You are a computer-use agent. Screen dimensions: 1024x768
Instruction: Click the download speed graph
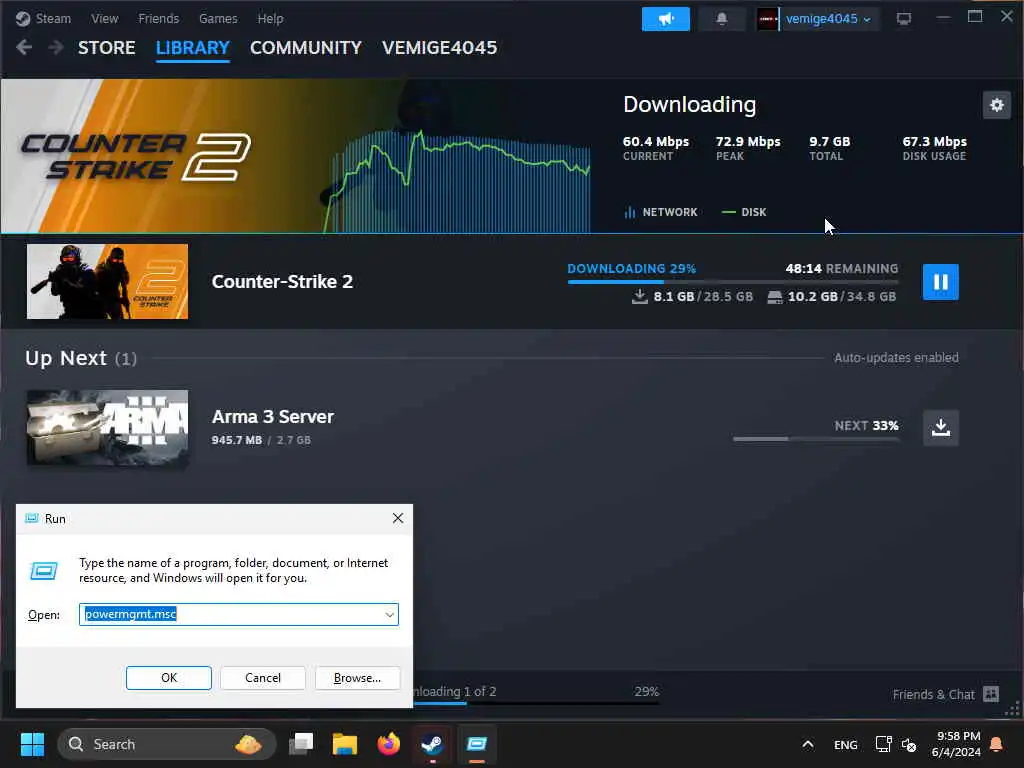(x=457, y=181)
